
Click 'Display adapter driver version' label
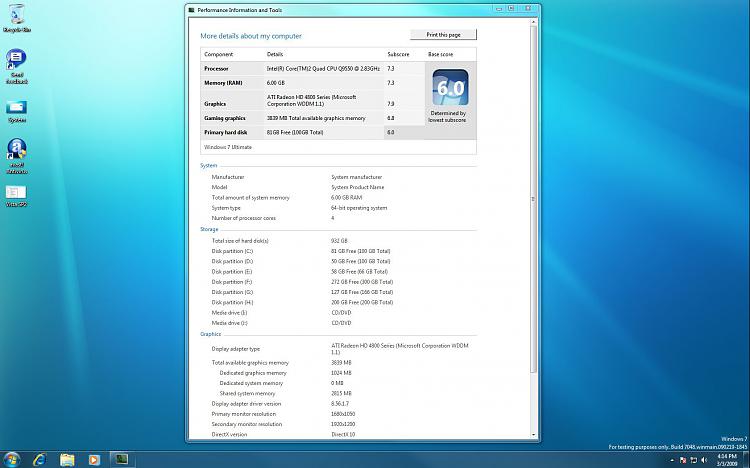(246, 404)
